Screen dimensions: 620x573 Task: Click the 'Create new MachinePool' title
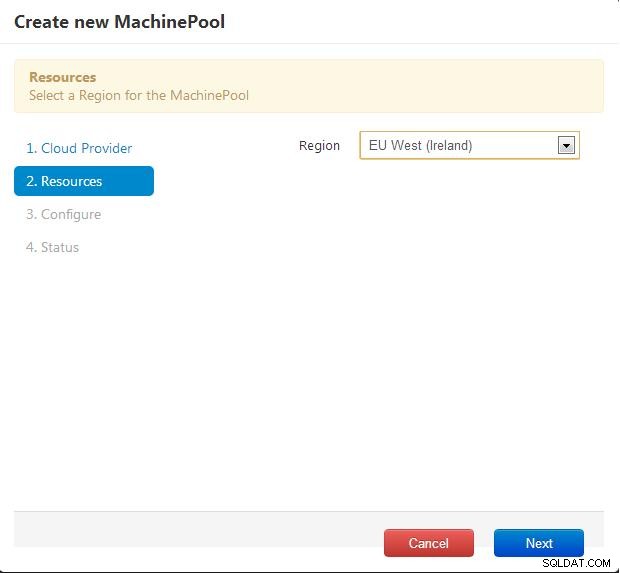click(119, 22)
